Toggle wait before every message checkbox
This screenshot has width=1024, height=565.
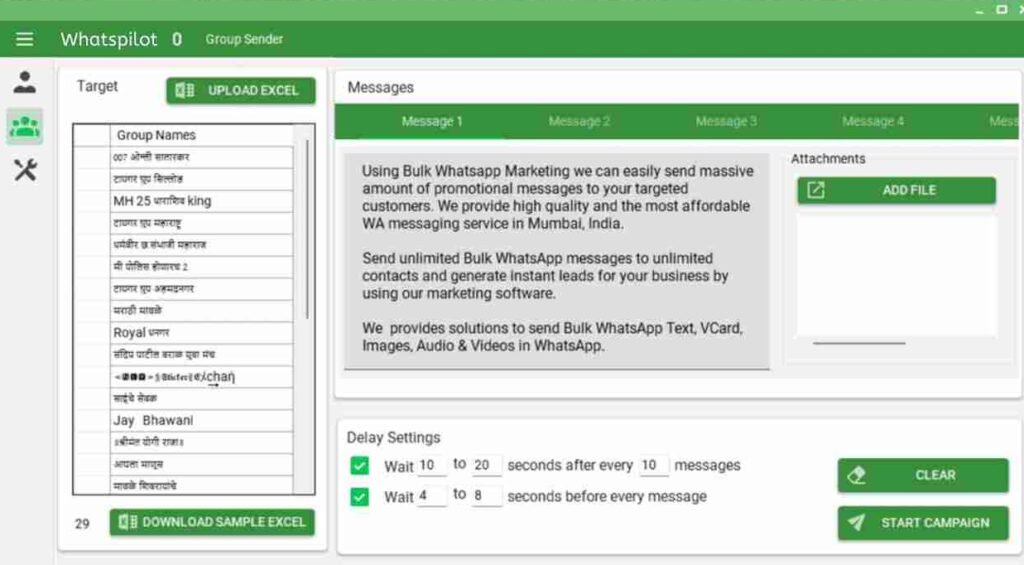pyautogui.click(x=360, y=496)
